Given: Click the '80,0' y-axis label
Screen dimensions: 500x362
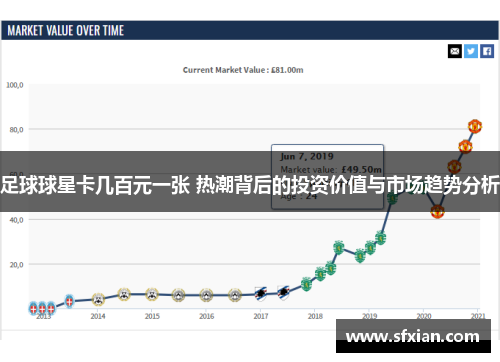Looking at the screenshot, I should 16,130.
